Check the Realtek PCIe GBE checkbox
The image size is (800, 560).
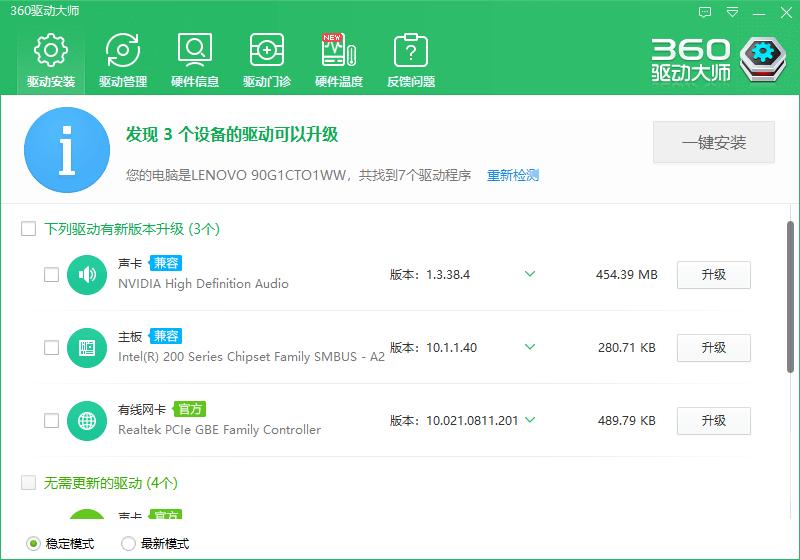[x=51, y=421]
